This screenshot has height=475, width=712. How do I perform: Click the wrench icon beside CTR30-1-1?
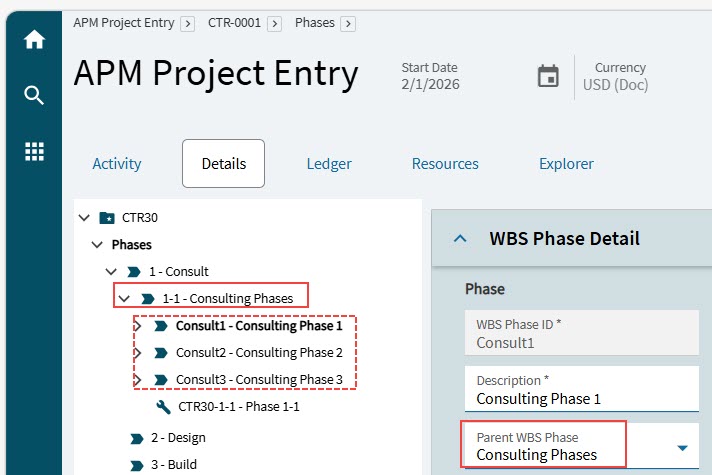tap(163, 407)
